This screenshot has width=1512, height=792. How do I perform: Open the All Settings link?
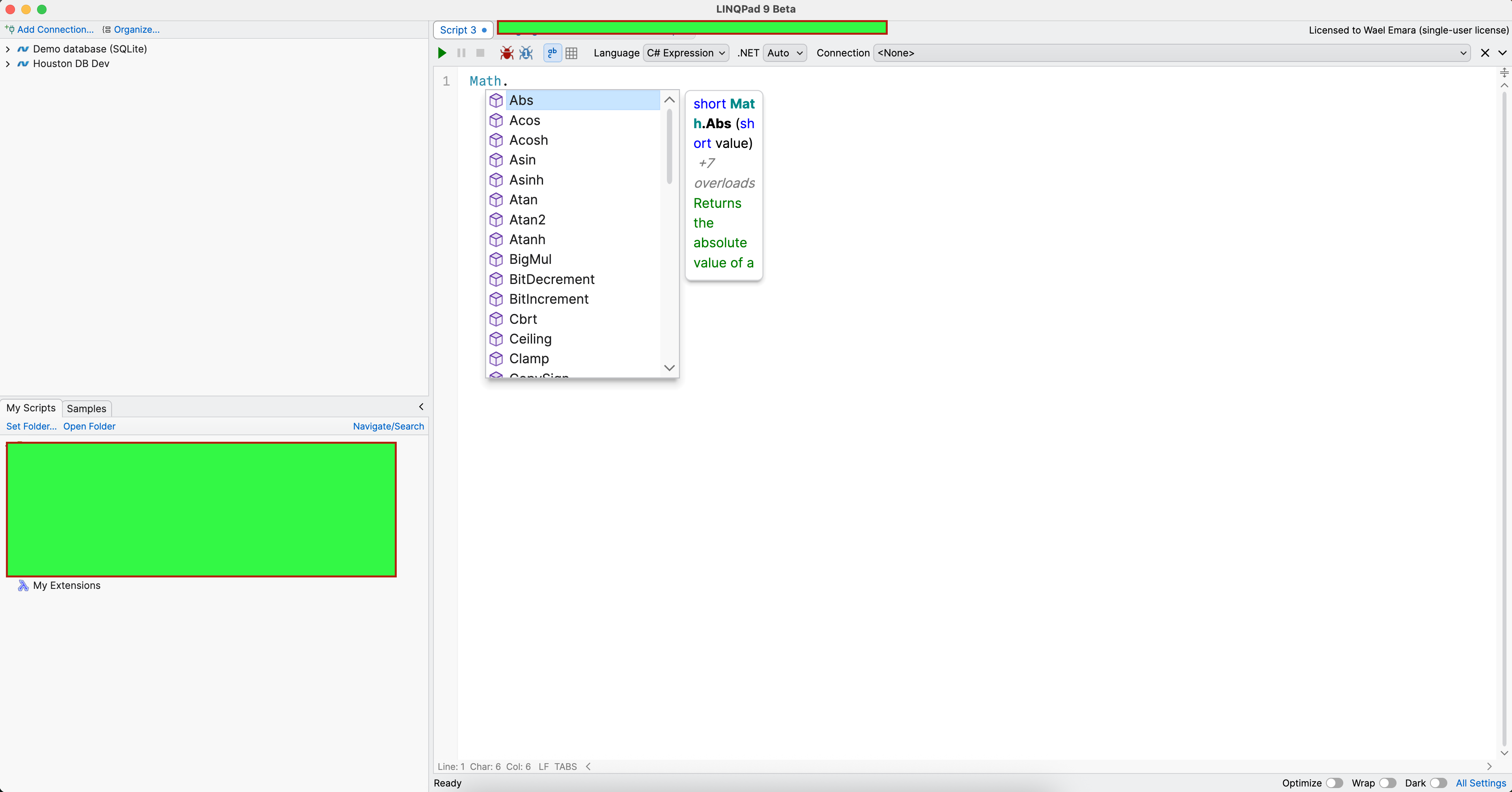coord(1480,783)
